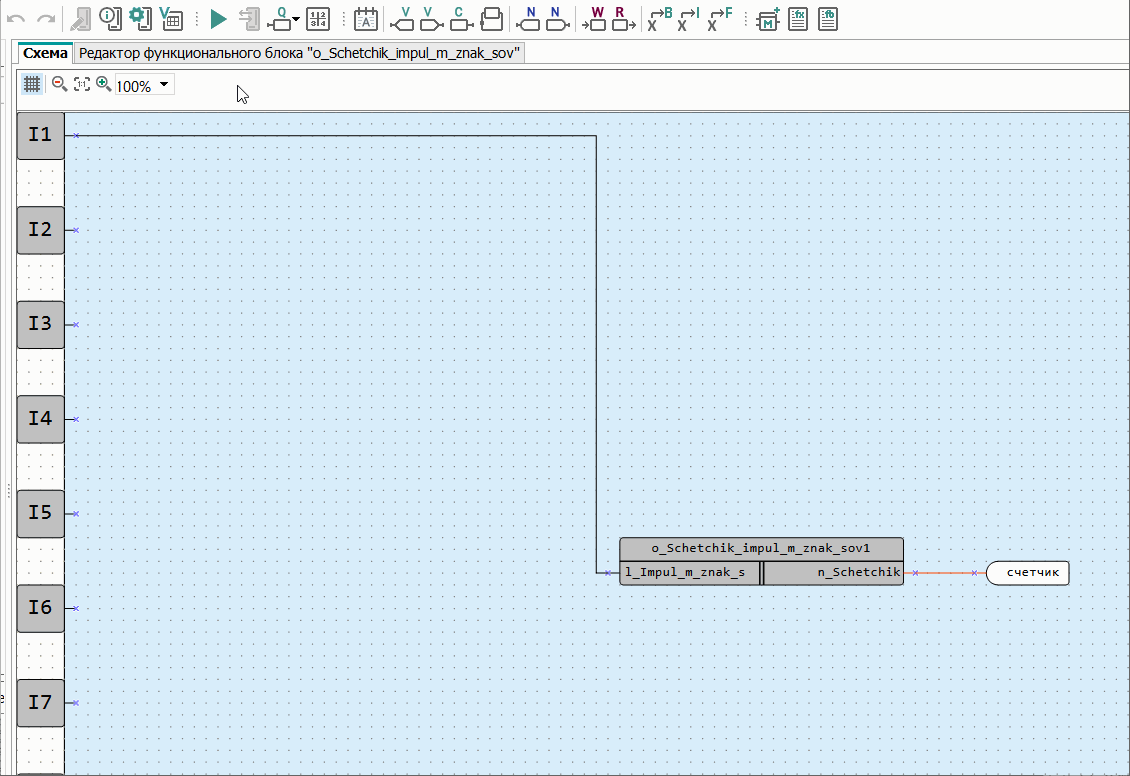Select input block I1
Screen dimensions: 1130x776
pos(40,135)
